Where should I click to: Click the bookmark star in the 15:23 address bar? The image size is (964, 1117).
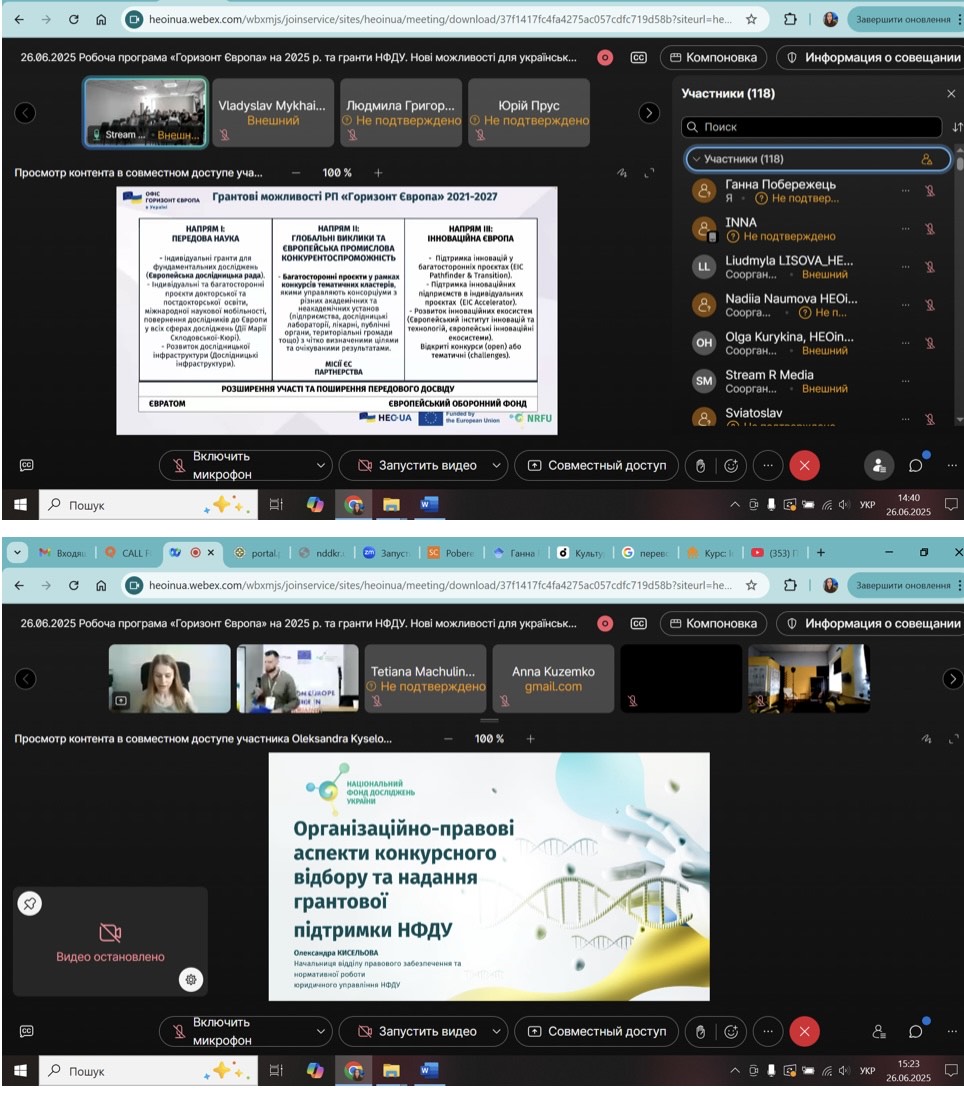point(751,586)
